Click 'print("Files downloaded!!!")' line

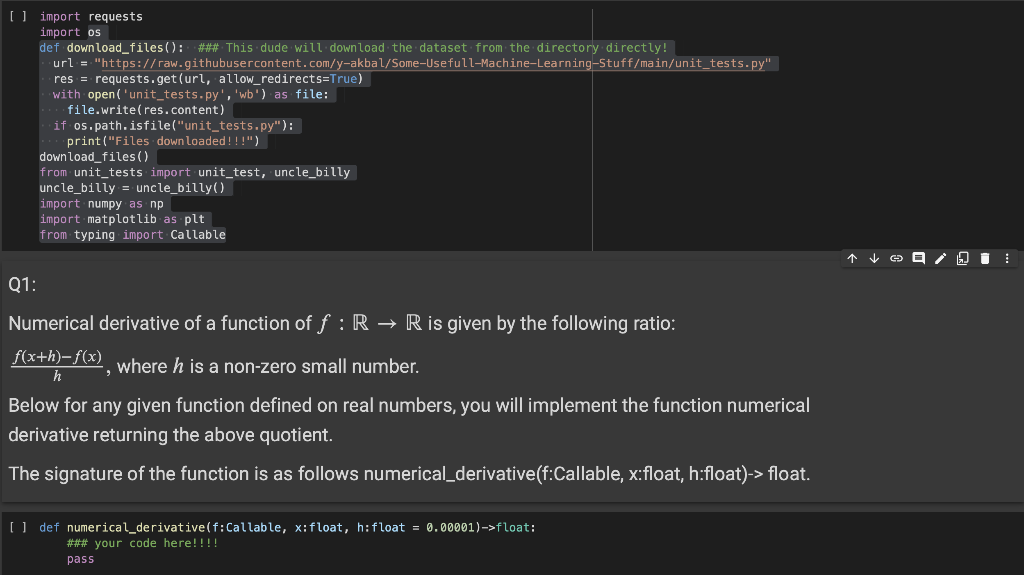click(163, 141)
